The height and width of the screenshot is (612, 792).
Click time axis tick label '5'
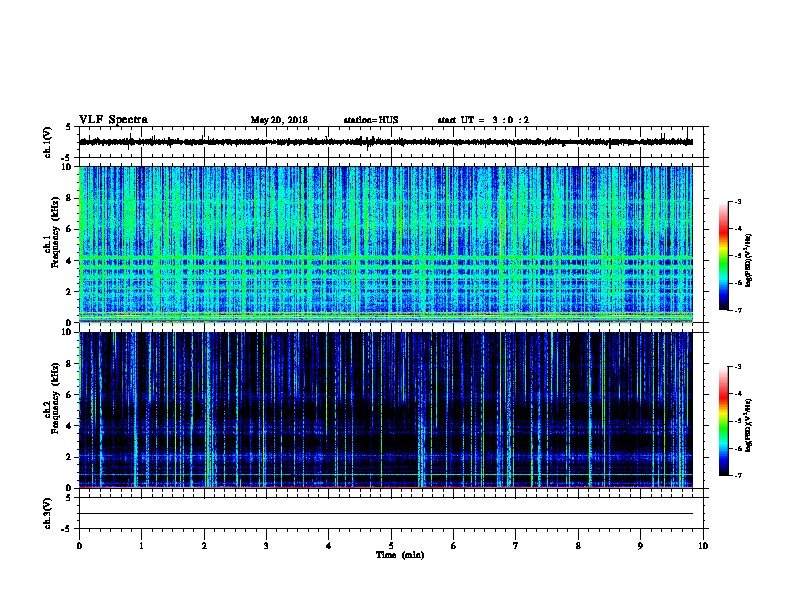391,546
